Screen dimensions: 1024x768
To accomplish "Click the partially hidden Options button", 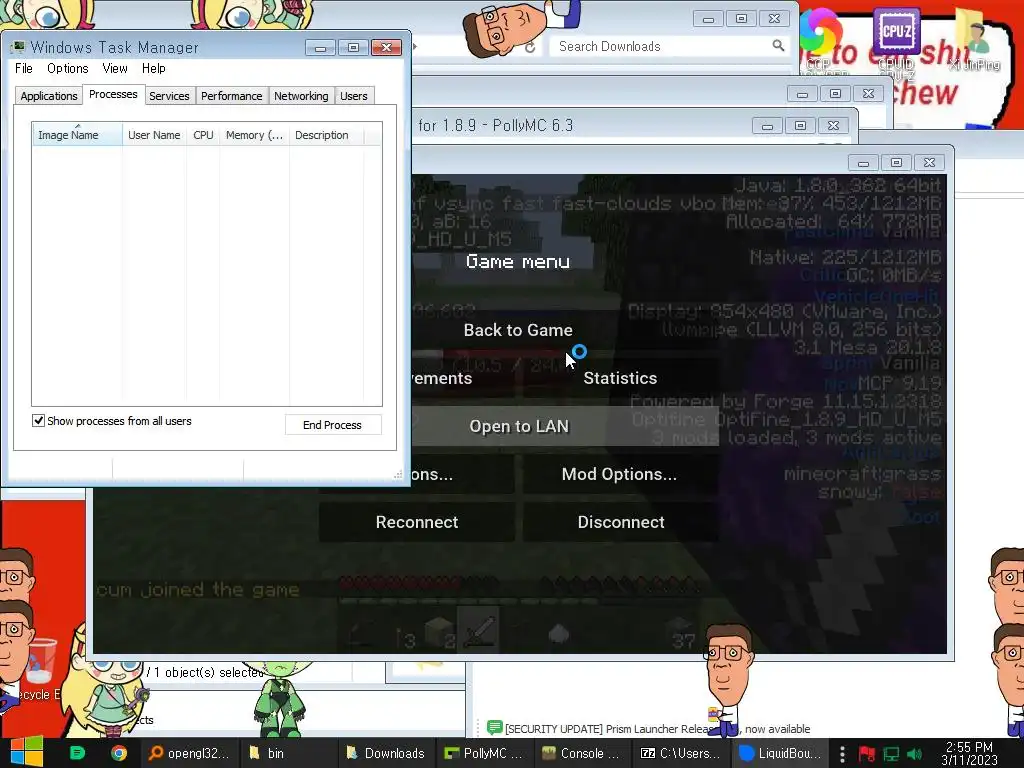I will pyautogui.click(x=462, y=474).
